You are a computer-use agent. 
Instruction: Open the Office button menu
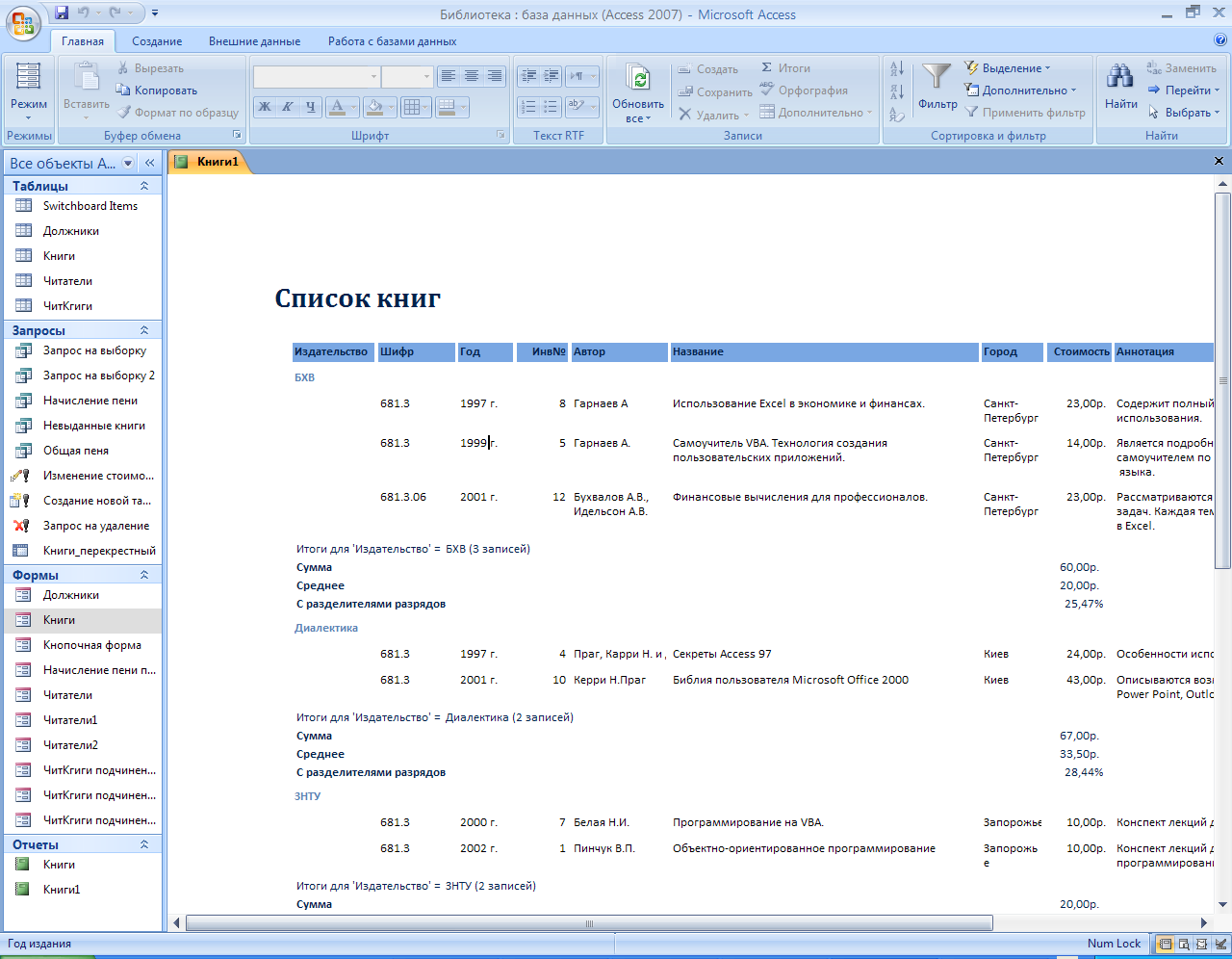click(x=23, y=21)
